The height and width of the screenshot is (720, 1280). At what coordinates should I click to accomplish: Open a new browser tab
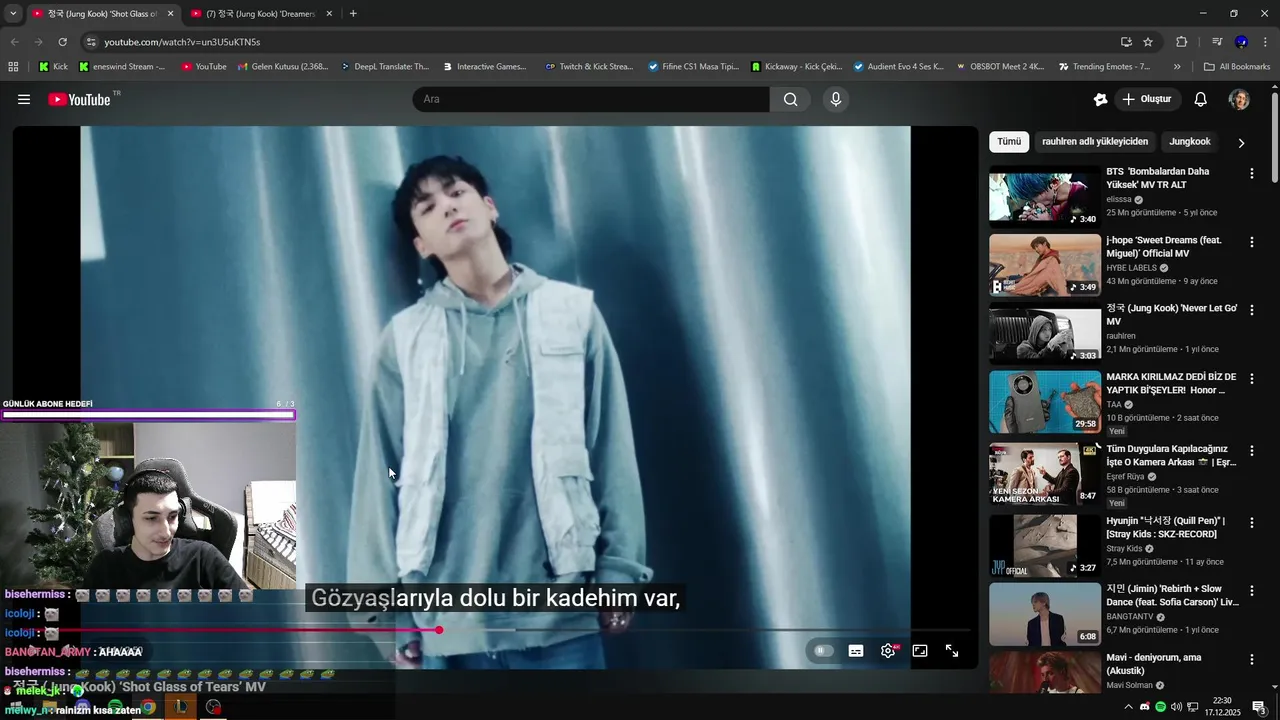click(353, 14)
